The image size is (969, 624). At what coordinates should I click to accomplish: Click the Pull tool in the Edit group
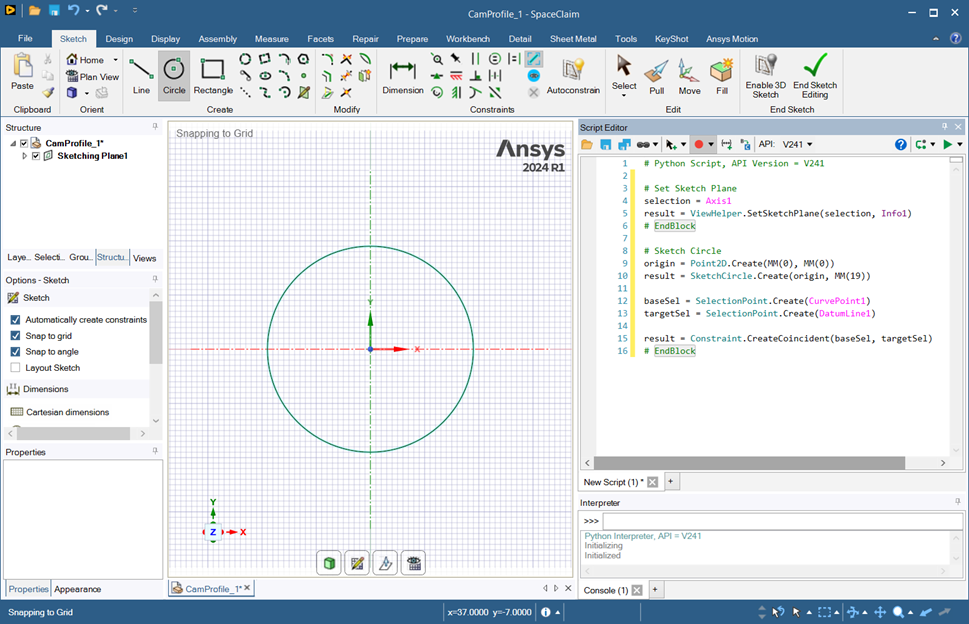click(x=656, y=75)
